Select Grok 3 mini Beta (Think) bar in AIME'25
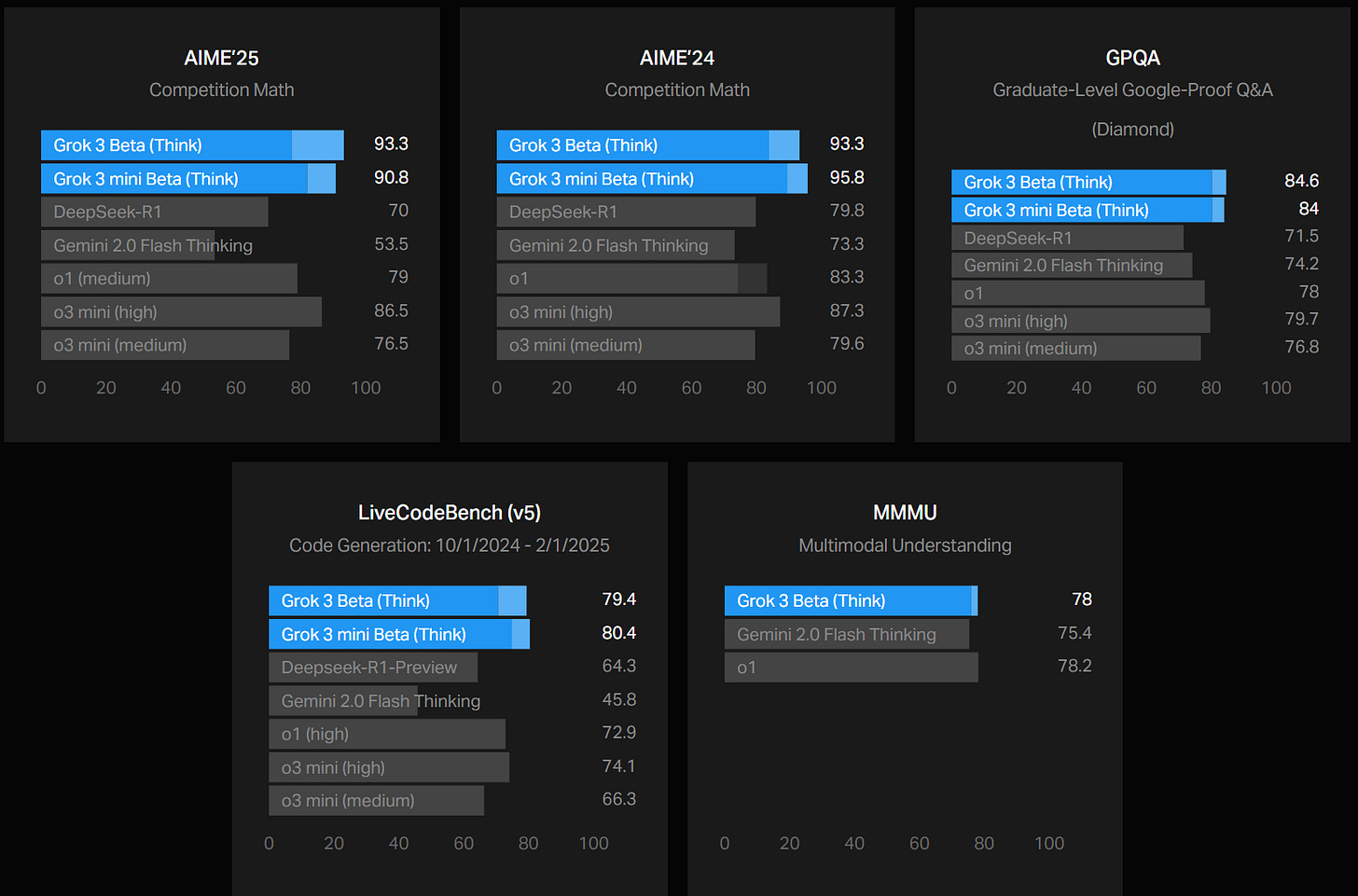The height and width of the screenshot is (896, 1358). tap(188, 179)
